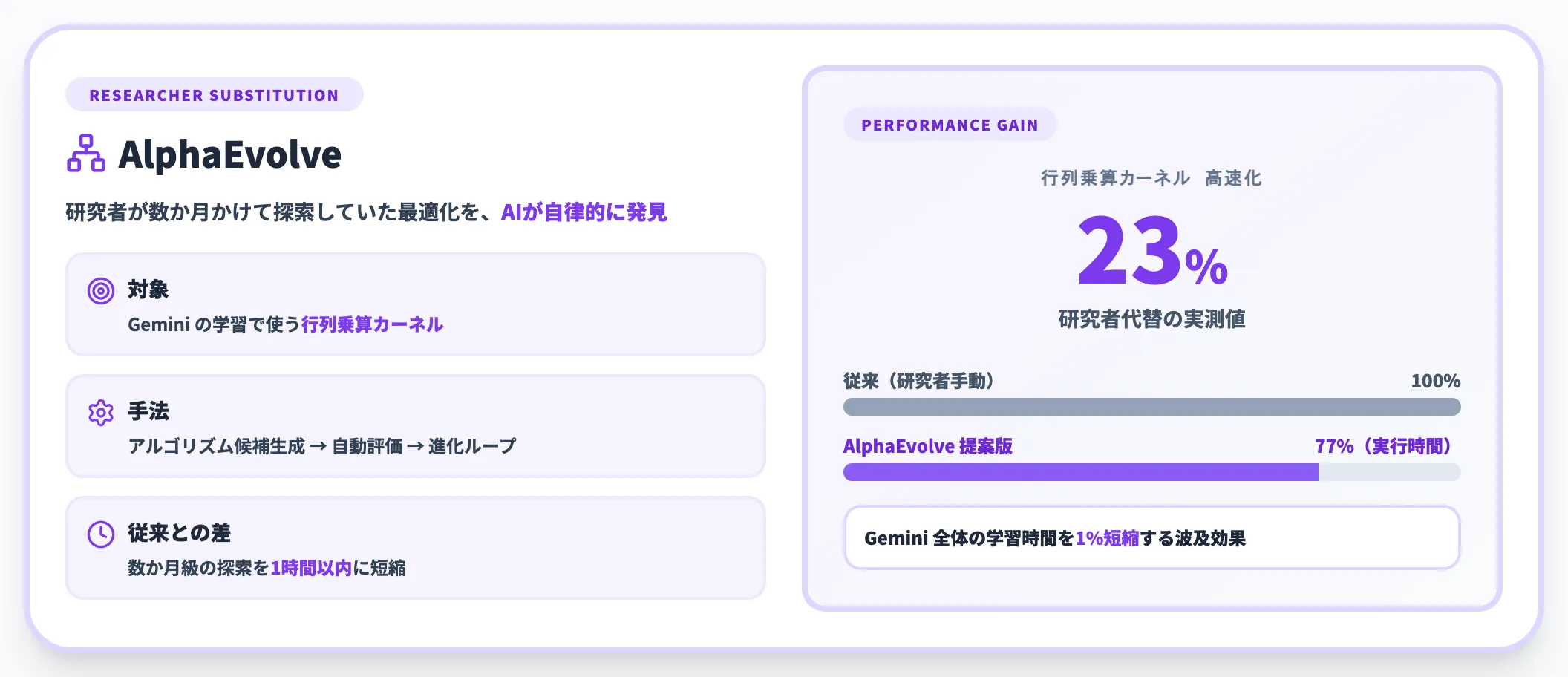
Task: Click the 1%短縮 highlighted text
Action: 1107,538
